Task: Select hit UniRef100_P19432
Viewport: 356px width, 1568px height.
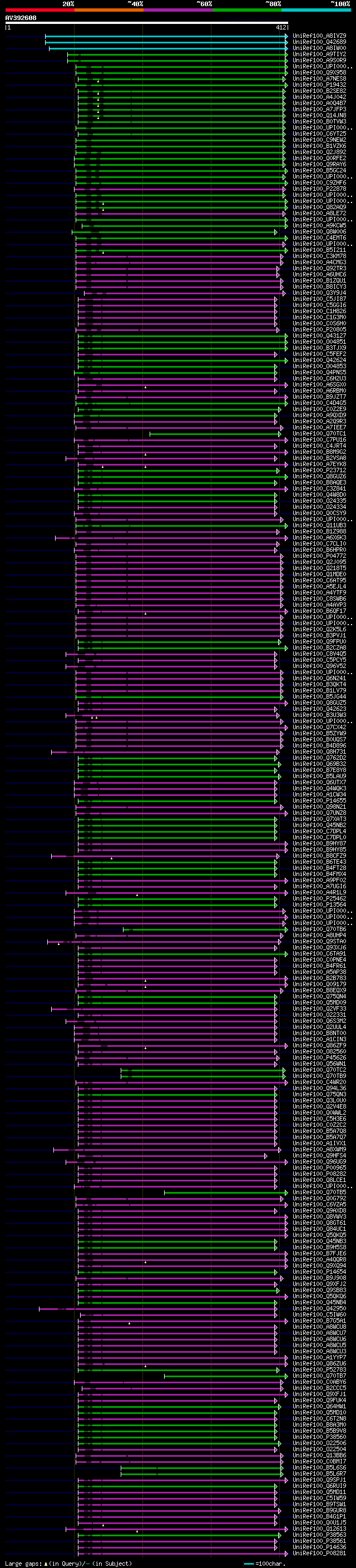Action: pos(319,85)
